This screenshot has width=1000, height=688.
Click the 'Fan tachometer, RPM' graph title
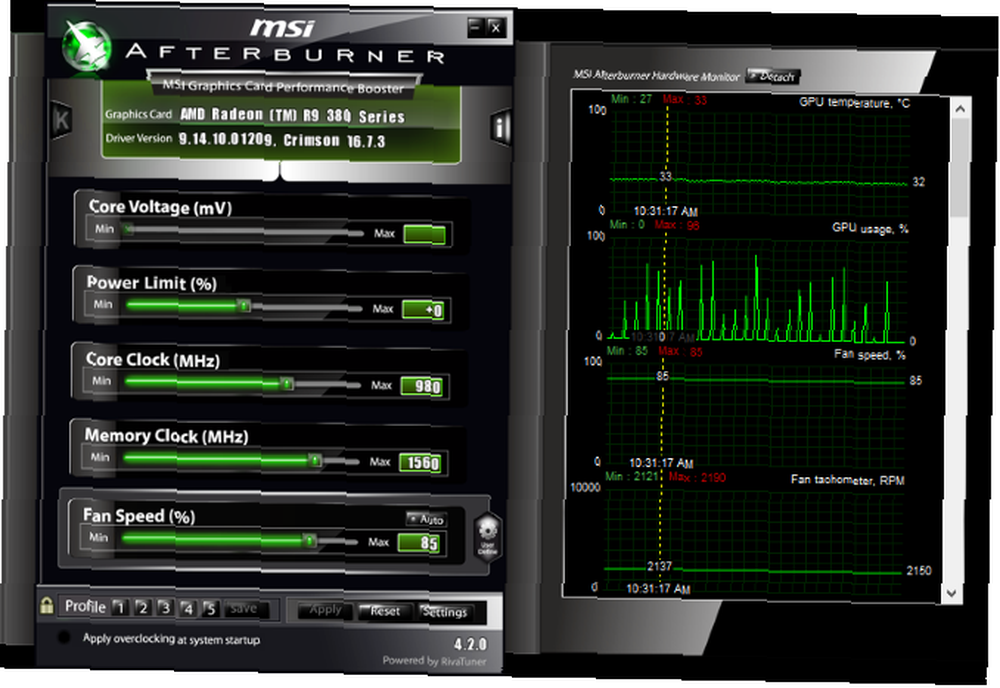click(848, 479)
